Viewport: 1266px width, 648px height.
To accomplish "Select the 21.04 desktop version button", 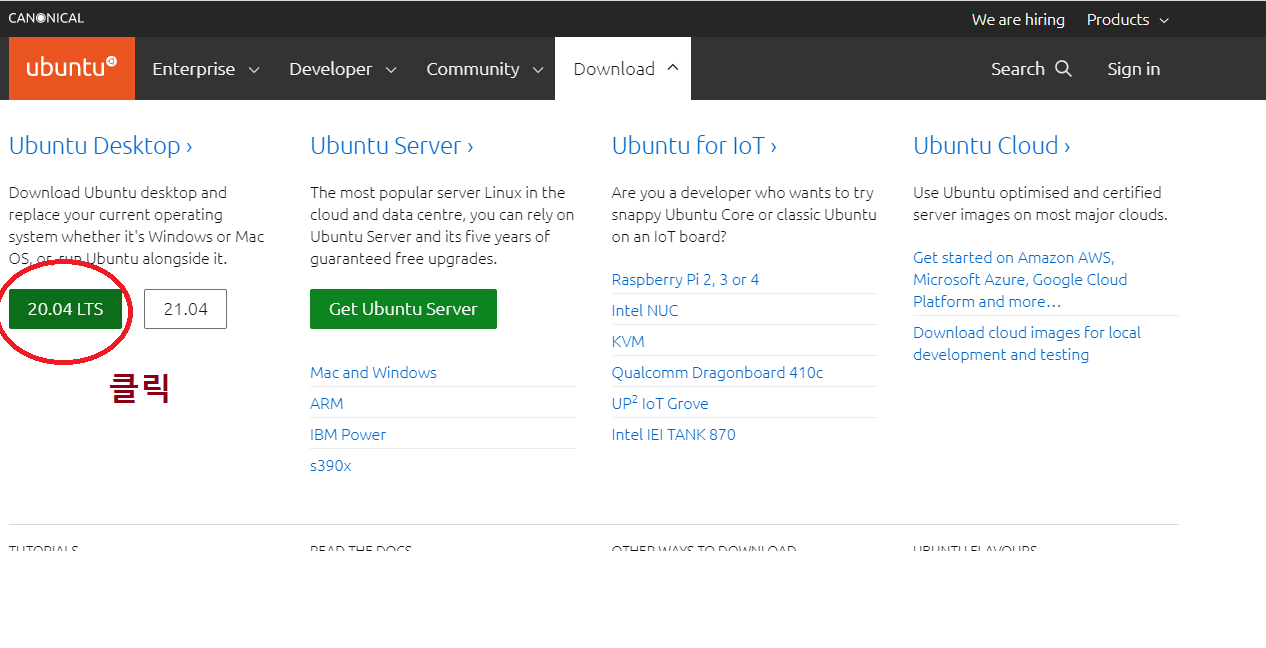I will pyautogui.click(x=185, y=309).
